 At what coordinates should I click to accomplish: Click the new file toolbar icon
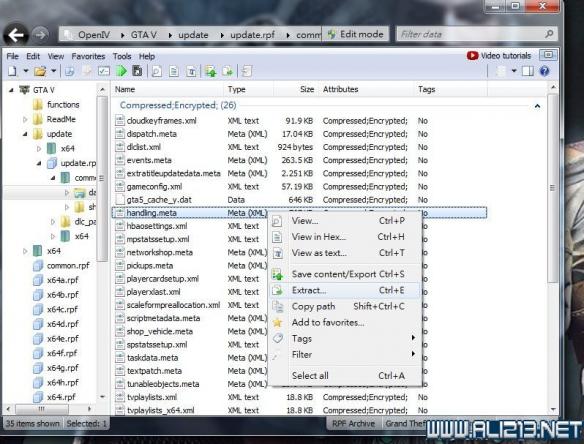(x=12, y=71)
